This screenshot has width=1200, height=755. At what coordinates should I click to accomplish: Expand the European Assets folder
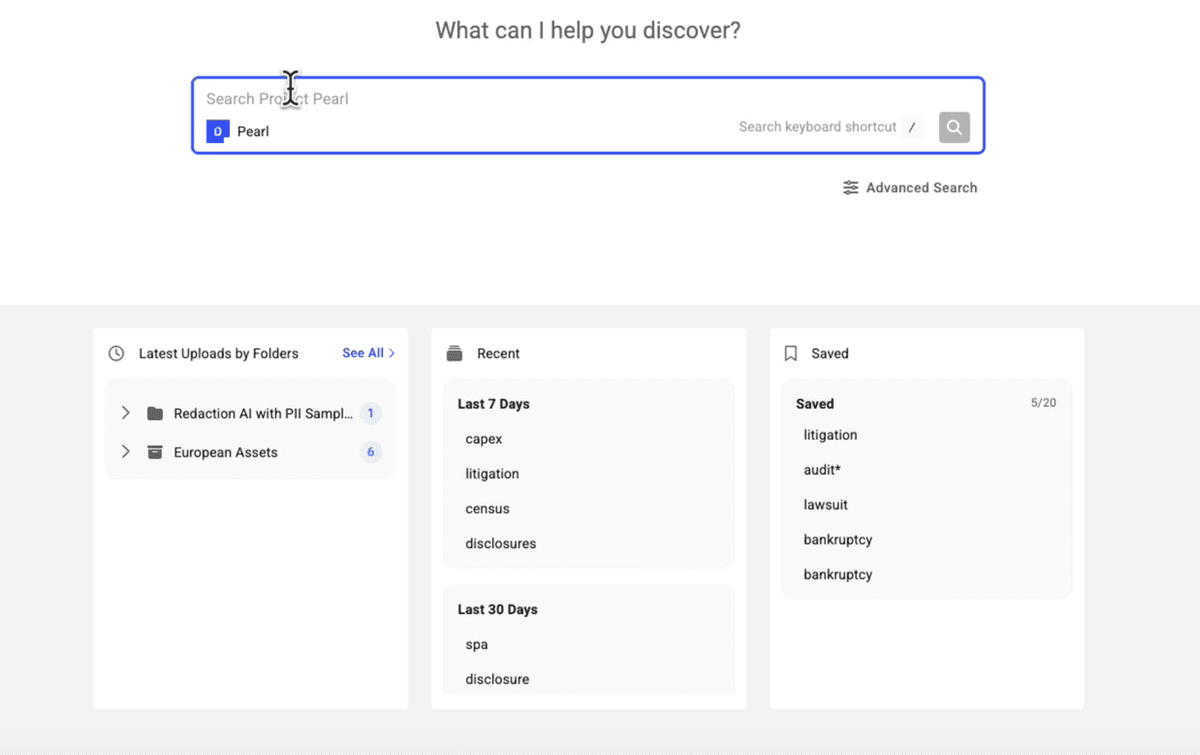125,452
